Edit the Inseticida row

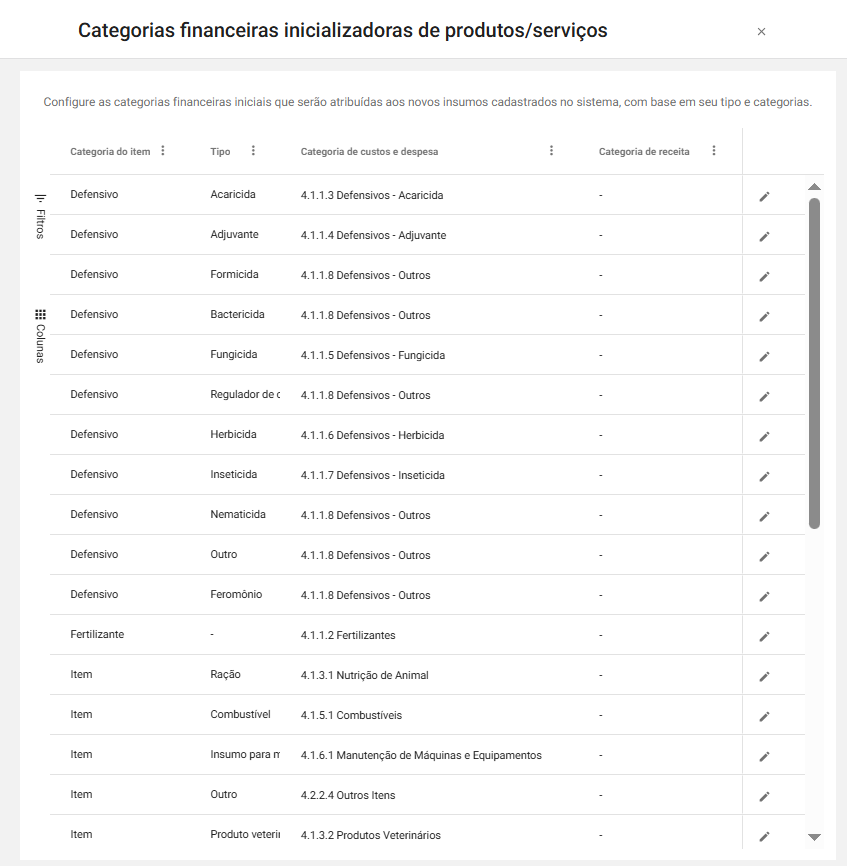764,476
